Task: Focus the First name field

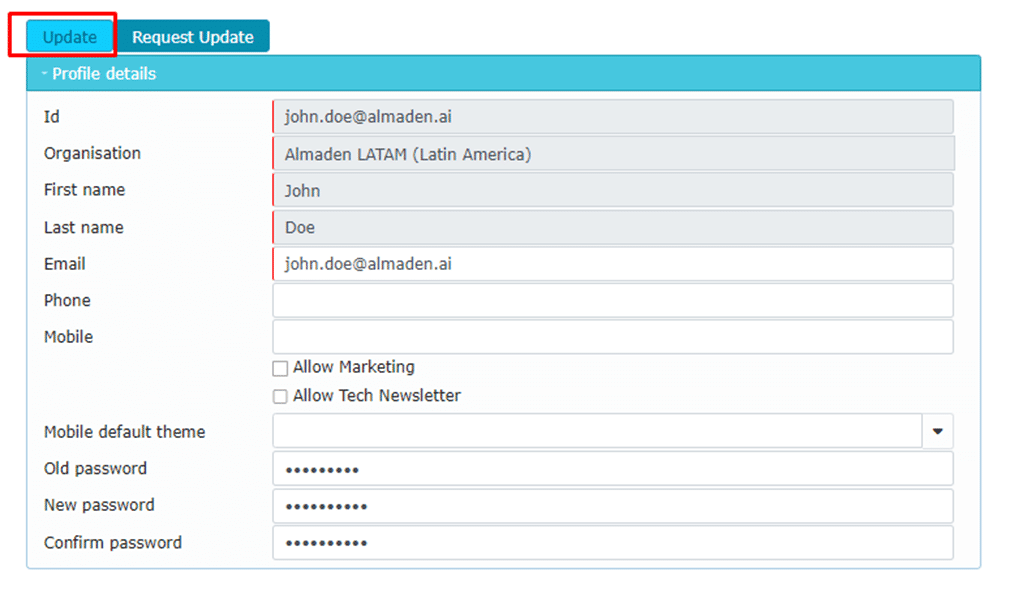Action: [612, 190]
